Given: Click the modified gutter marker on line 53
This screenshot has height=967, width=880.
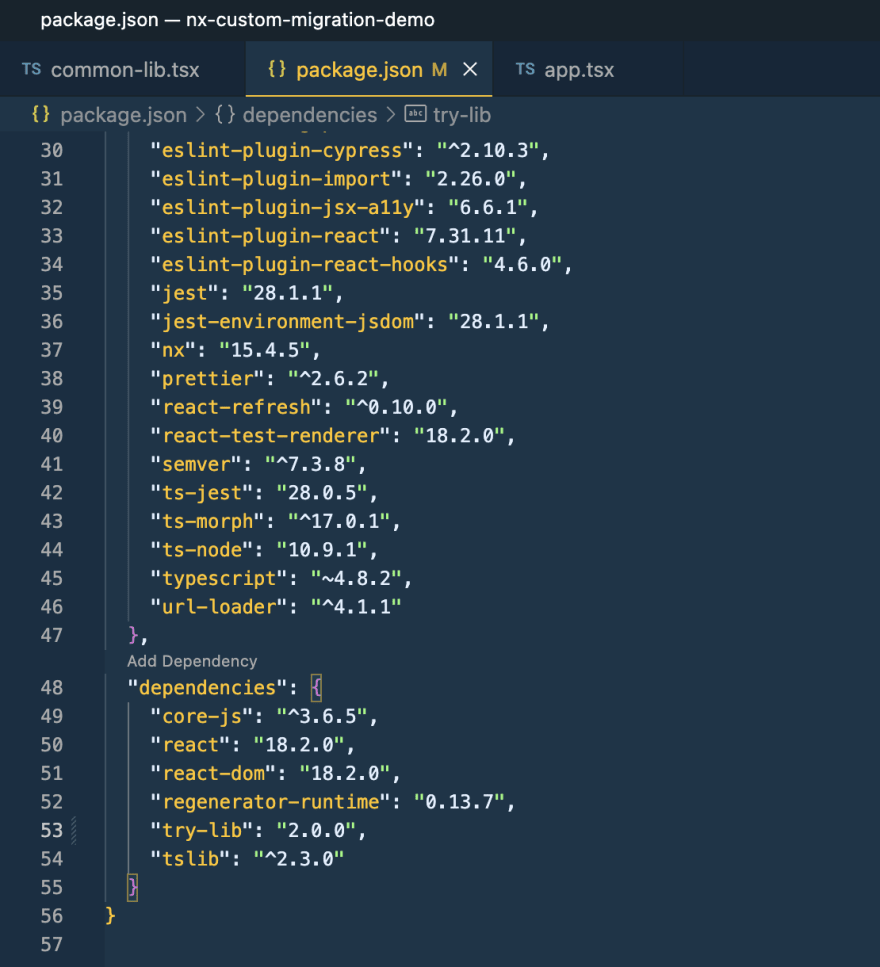Looking at the screenshot, I should click(x=73, y=830).
